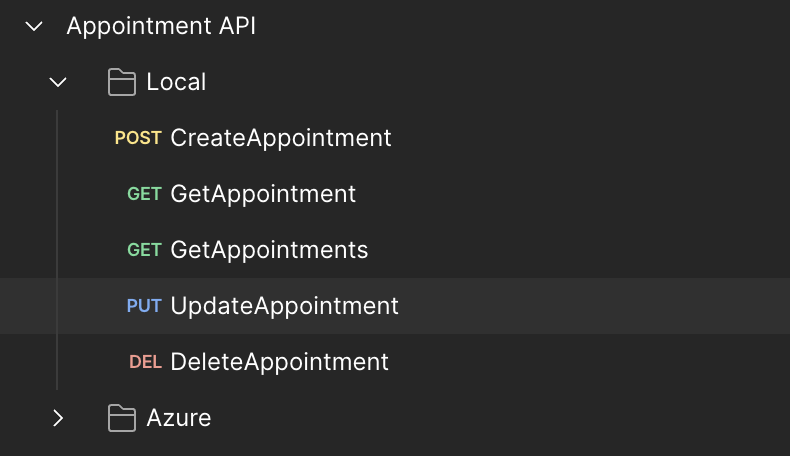Select the Appointment API collection name
Screen dimensions: 790x456
pos(161,26)
